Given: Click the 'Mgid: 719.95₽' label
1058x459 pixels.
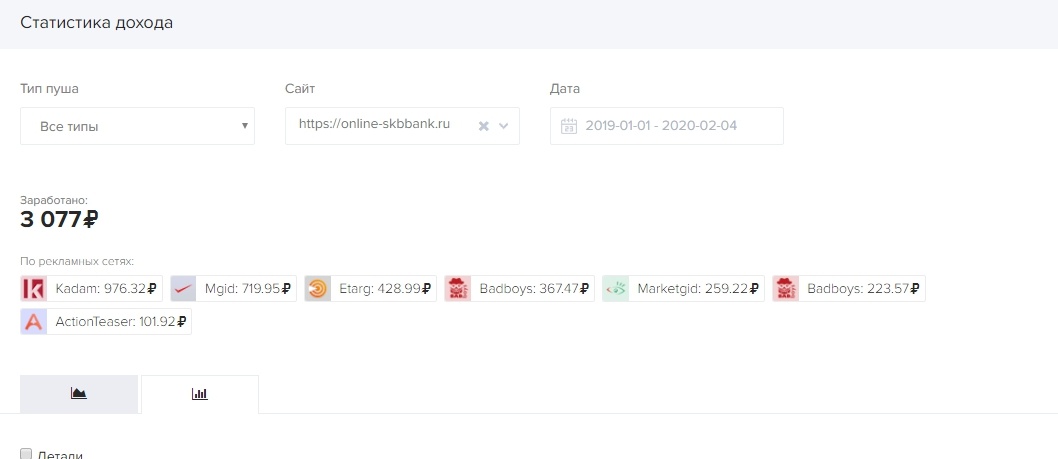Looking at the screenshot, I should coord(248,289).
